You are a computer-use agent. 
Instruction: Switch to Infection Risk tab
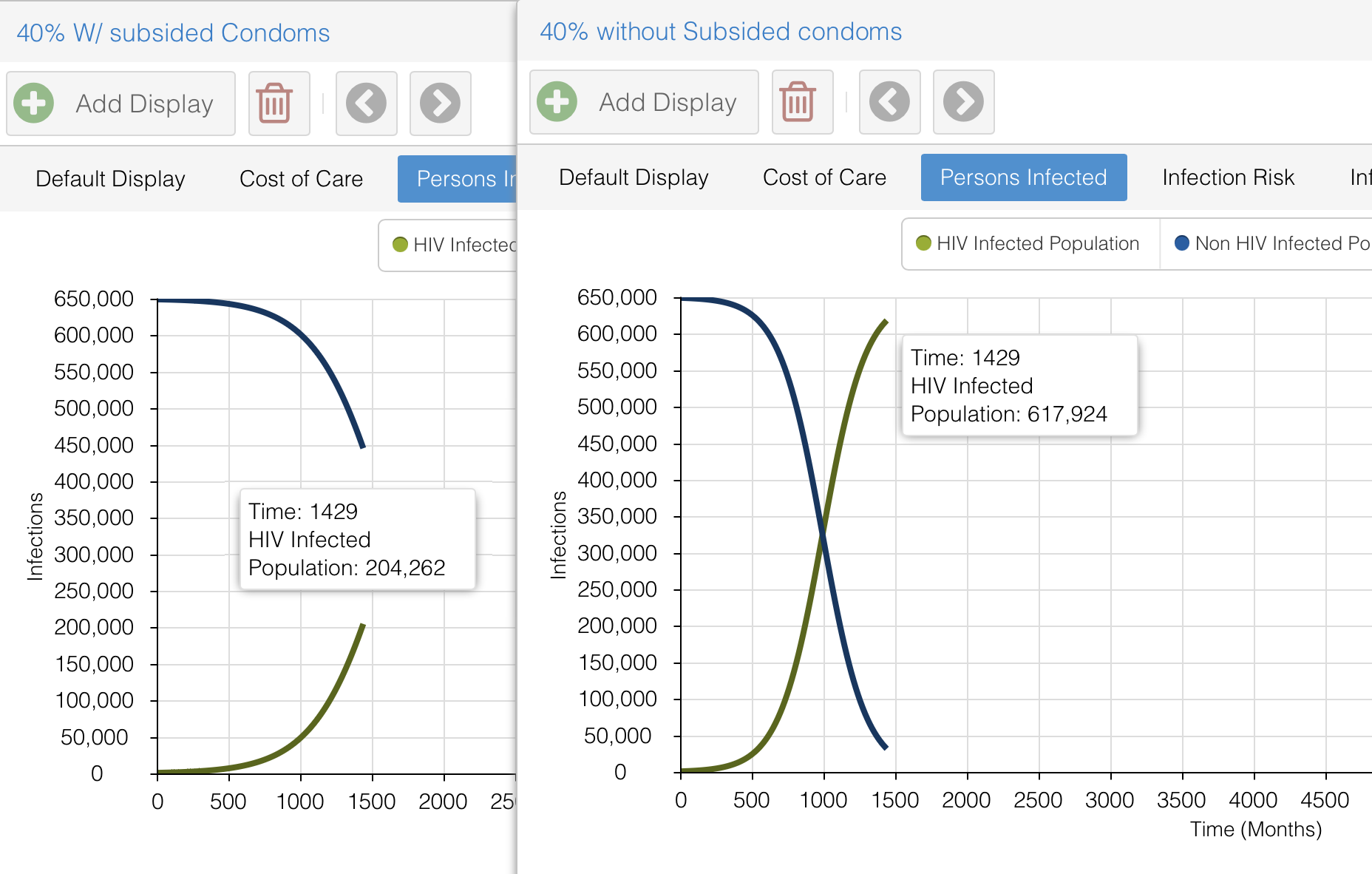pyautogui.click(x=1228, y=177)
